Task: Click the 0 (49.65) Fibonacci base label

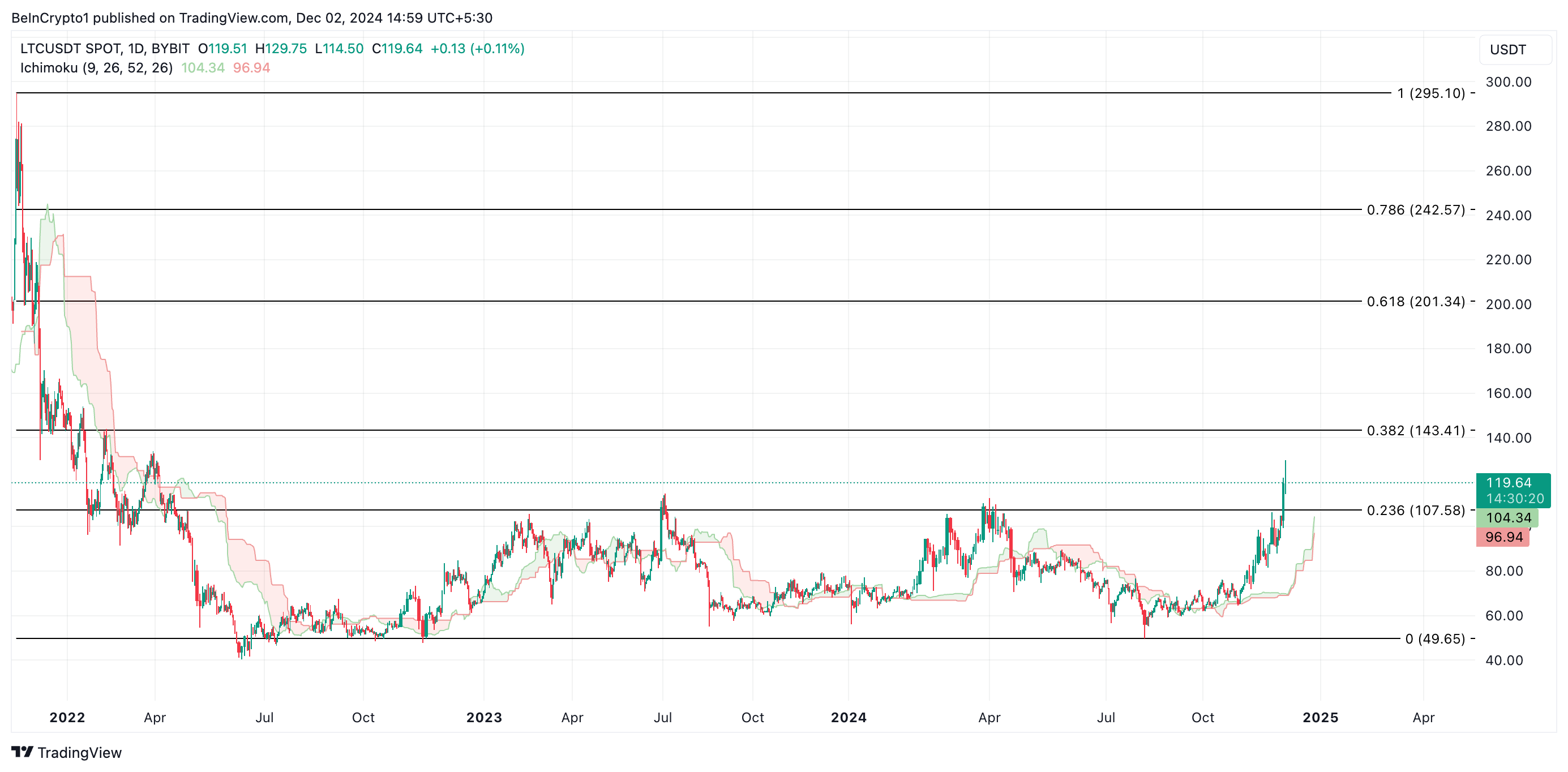Action: pos(1435,638)
